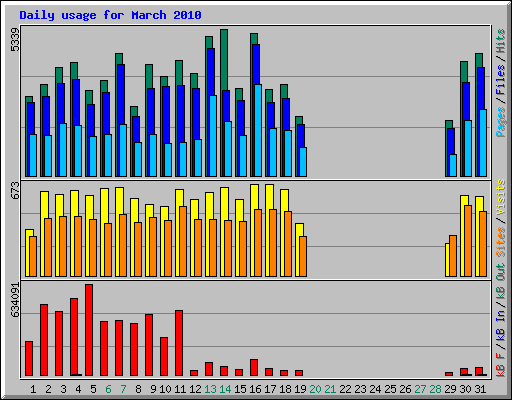Click day label "19" on the x-axis

coord(300,389)
